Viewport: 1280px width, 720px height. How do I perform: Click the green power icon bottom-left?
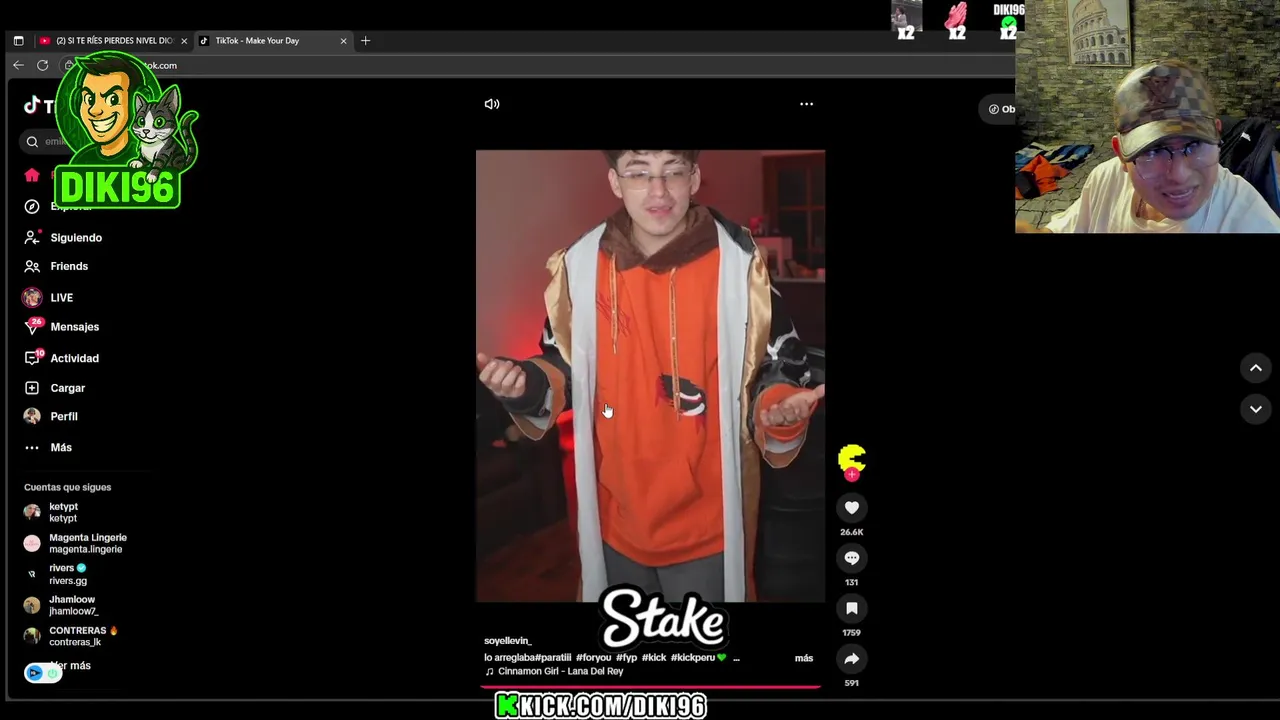coord(53,673)
